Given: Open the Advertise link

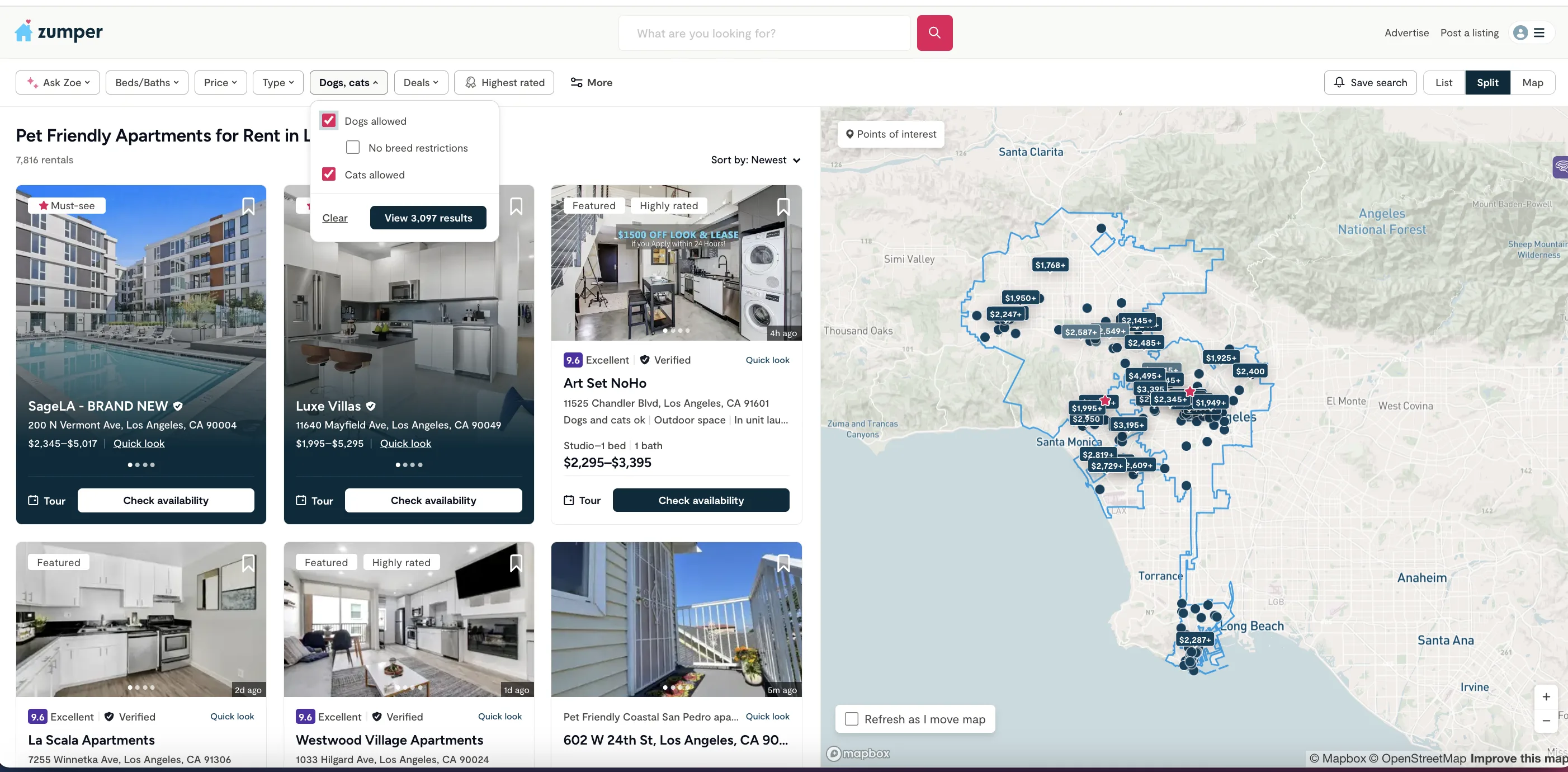Looking at the screenshot, I should pyautogui.click(x=1406, y=33).
